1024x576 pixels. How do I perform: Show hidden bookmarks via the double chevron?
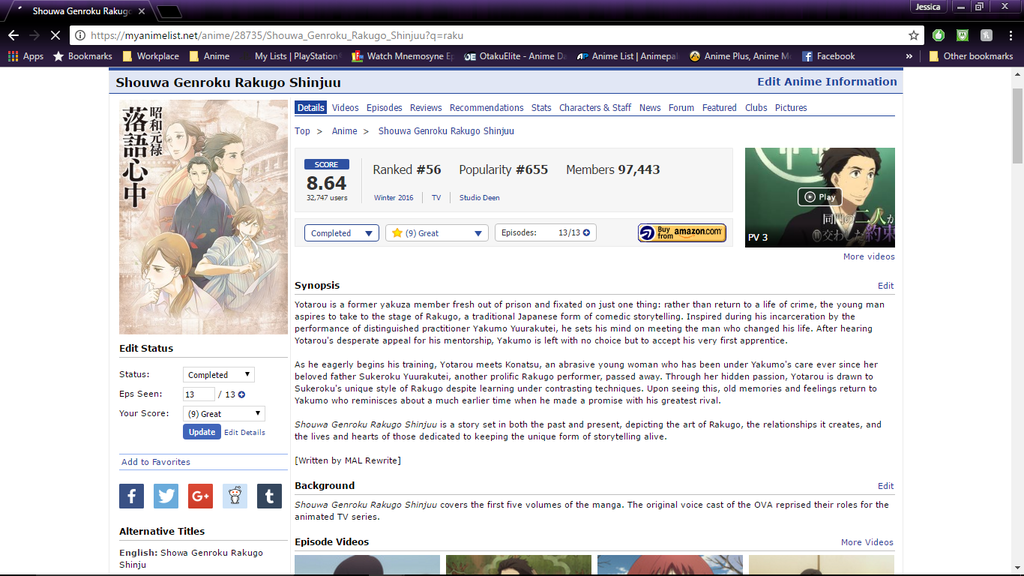coord(908,56)
